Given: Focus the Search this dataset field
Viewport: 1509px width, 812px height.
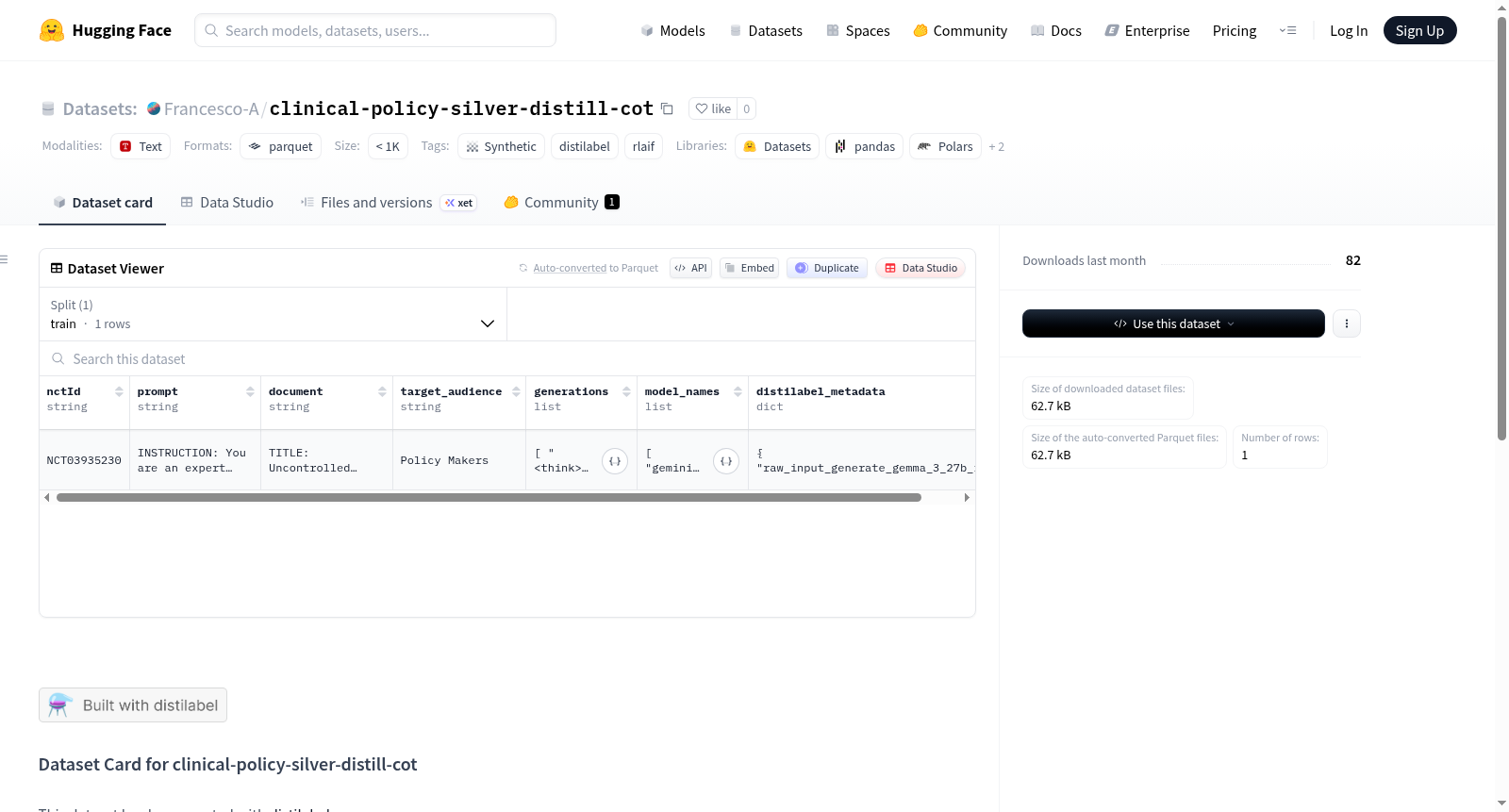Looking at the screenshot, I should 507,359.
